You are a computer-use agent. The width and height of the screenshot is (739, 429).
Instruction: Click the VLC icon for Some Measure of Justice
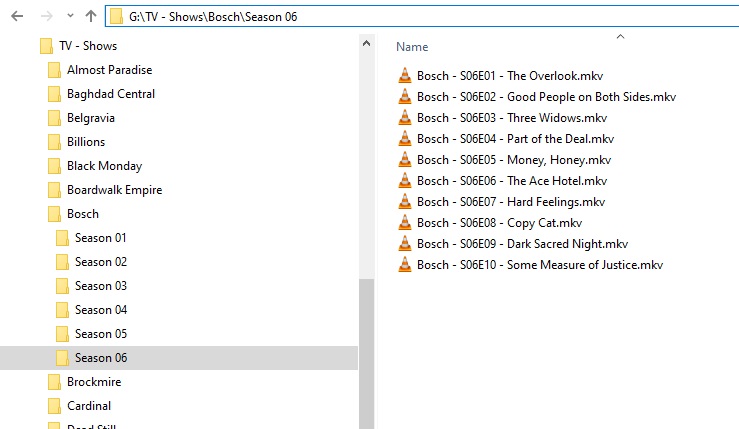[404, 264]
